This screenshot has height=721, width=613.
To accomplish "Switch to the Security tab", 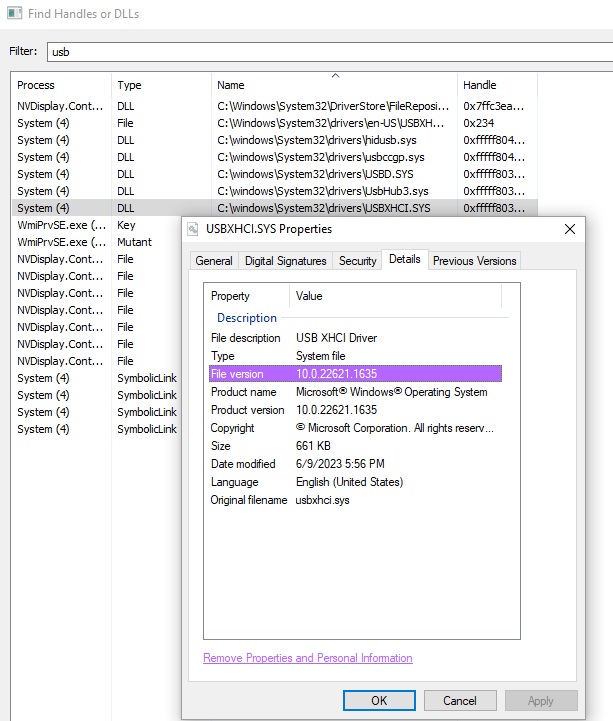I will tap(357, 261).
